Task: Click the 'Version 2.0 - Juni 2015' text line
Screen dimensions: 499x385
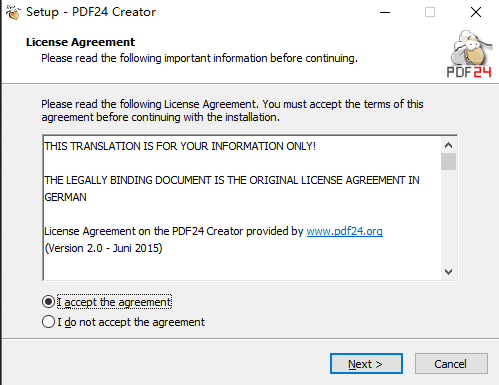Action: click(103, 248)
